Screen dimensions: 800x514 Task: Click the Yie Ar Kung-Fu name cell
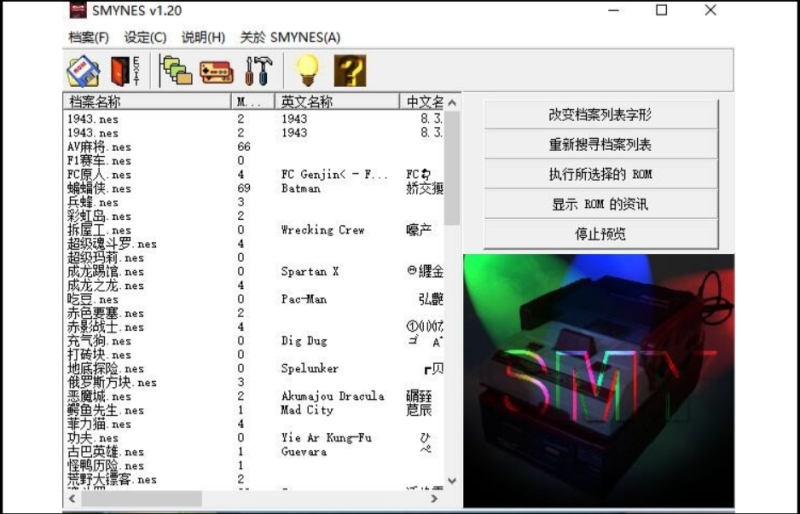click(327, 438)
